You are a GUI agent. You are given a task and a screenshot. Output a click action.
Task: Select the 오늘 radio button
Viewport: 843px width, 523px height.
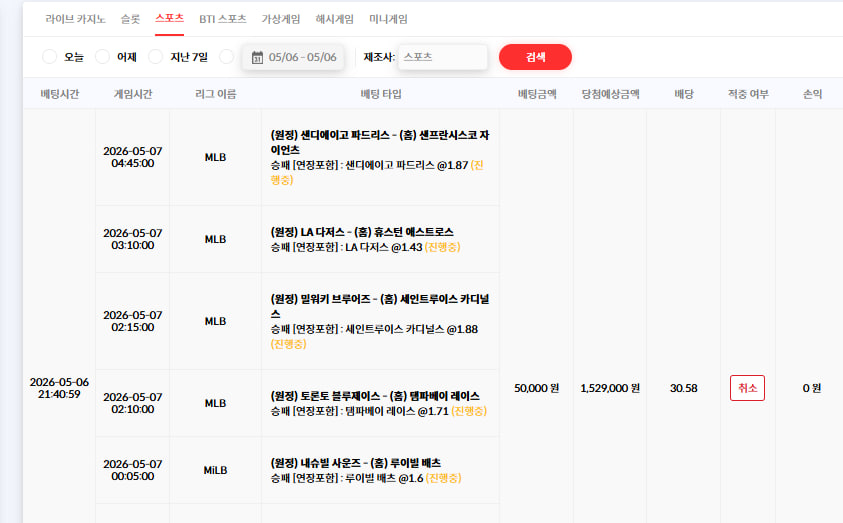(x=49, y=56)
